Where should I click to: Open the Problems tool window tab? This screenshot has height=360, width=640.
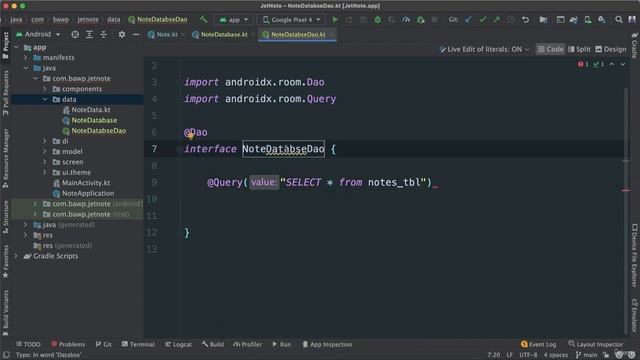(x=68, y=344)
